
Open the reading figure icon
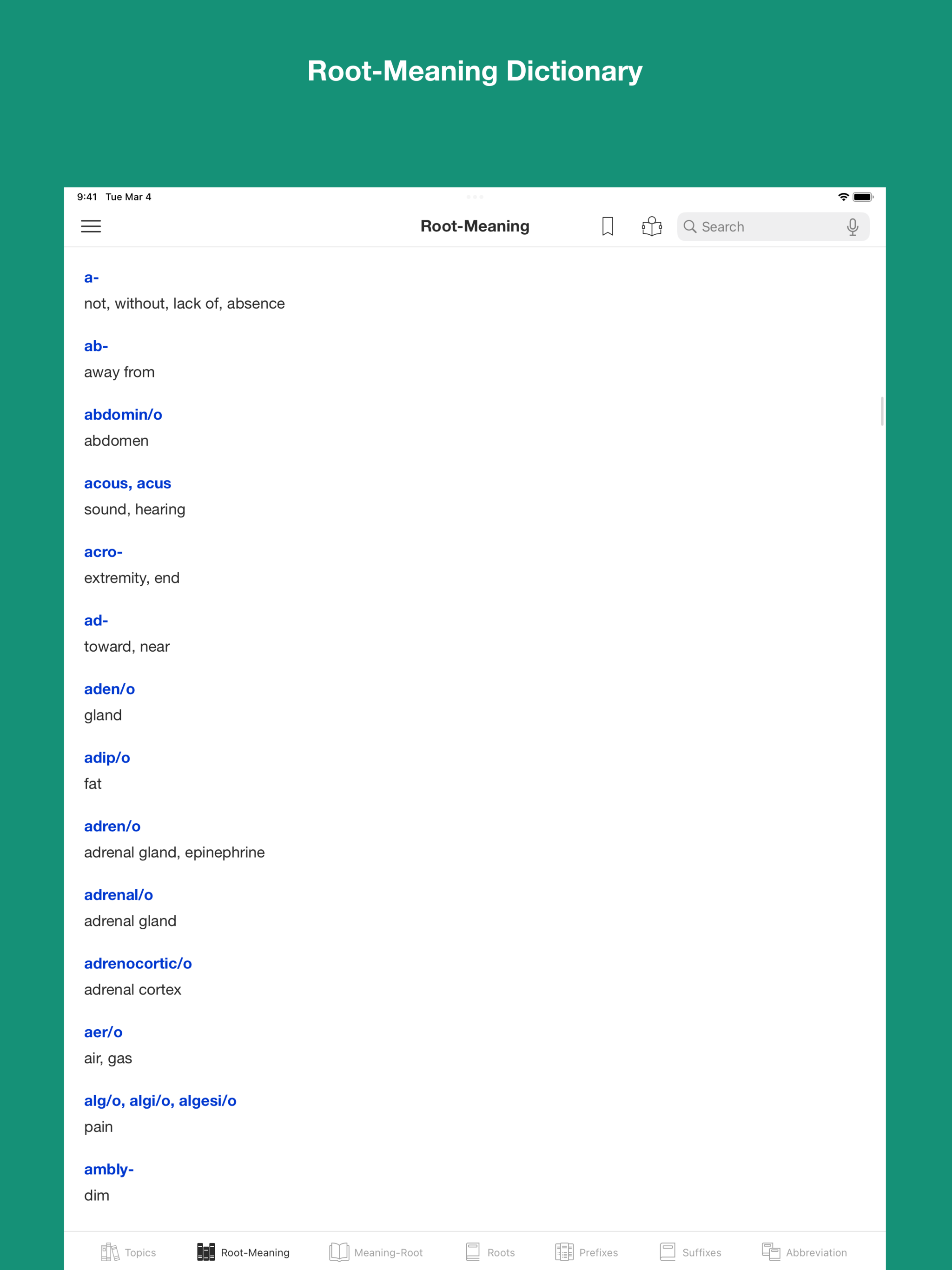[652, 226]
